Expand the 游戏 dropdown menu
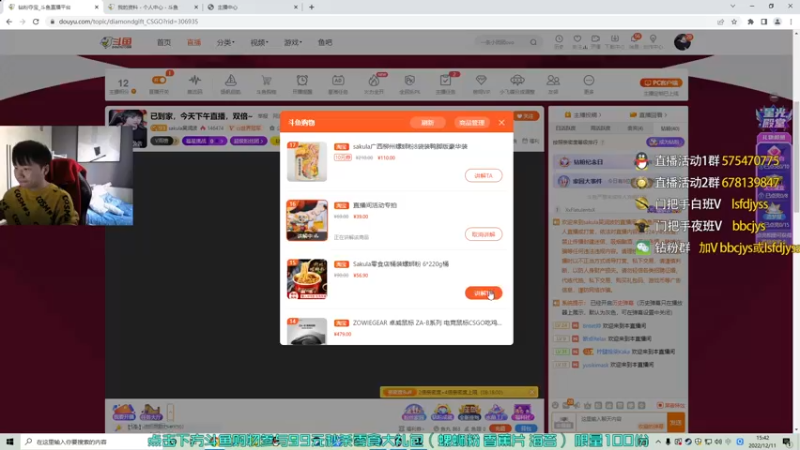 292,42
